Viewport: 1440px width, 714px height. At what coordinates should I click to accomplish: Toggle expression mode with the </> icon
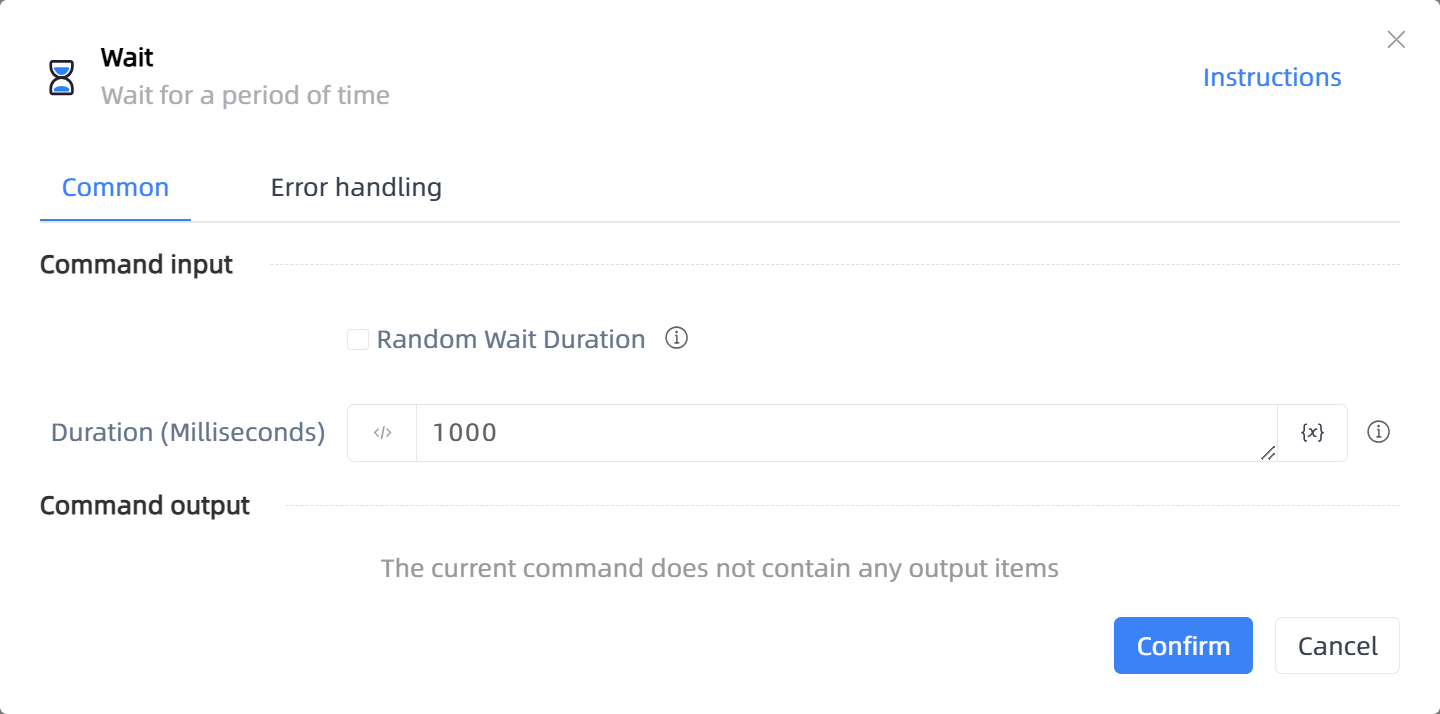(x=382, y=433)
